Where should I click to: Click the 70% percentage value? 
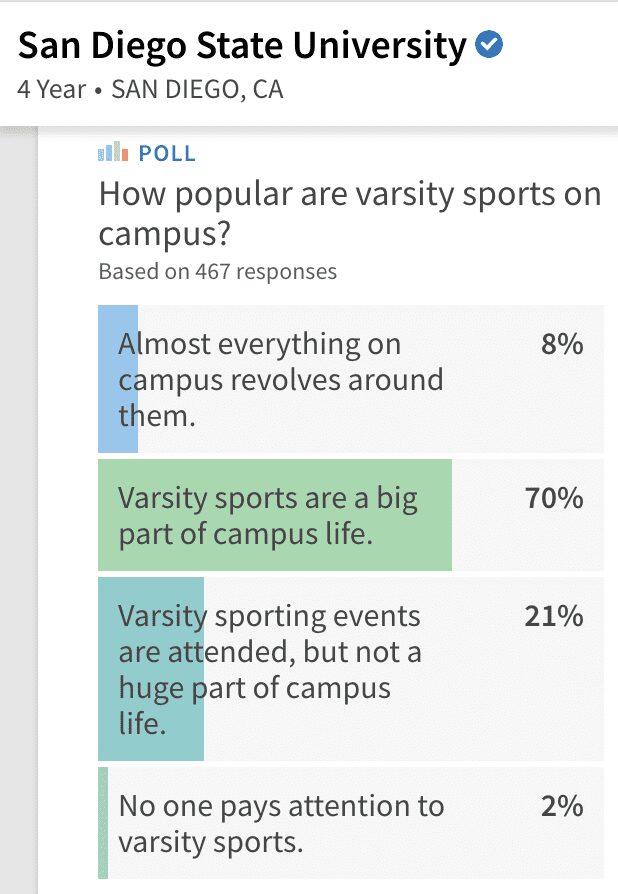554,498
